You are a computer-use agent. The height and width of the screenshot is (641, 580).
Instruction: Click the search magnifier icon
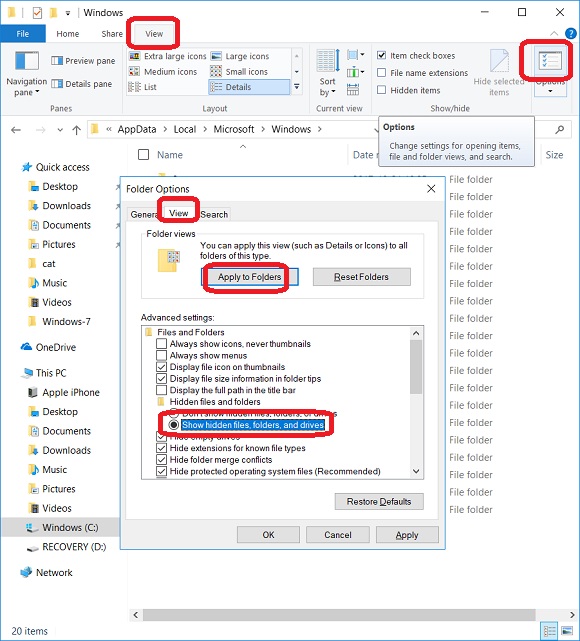click(x=560, y=130)
